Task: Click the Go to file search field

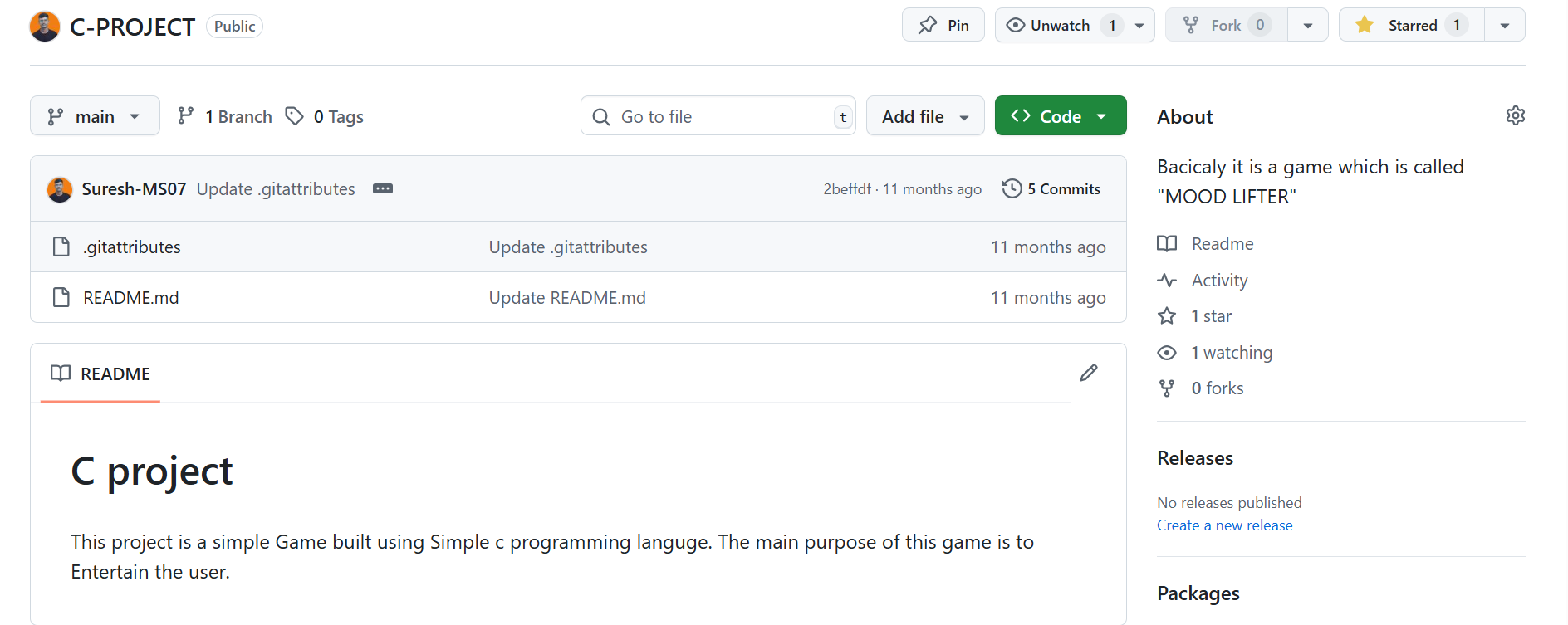Action: [x=718, y=117]
